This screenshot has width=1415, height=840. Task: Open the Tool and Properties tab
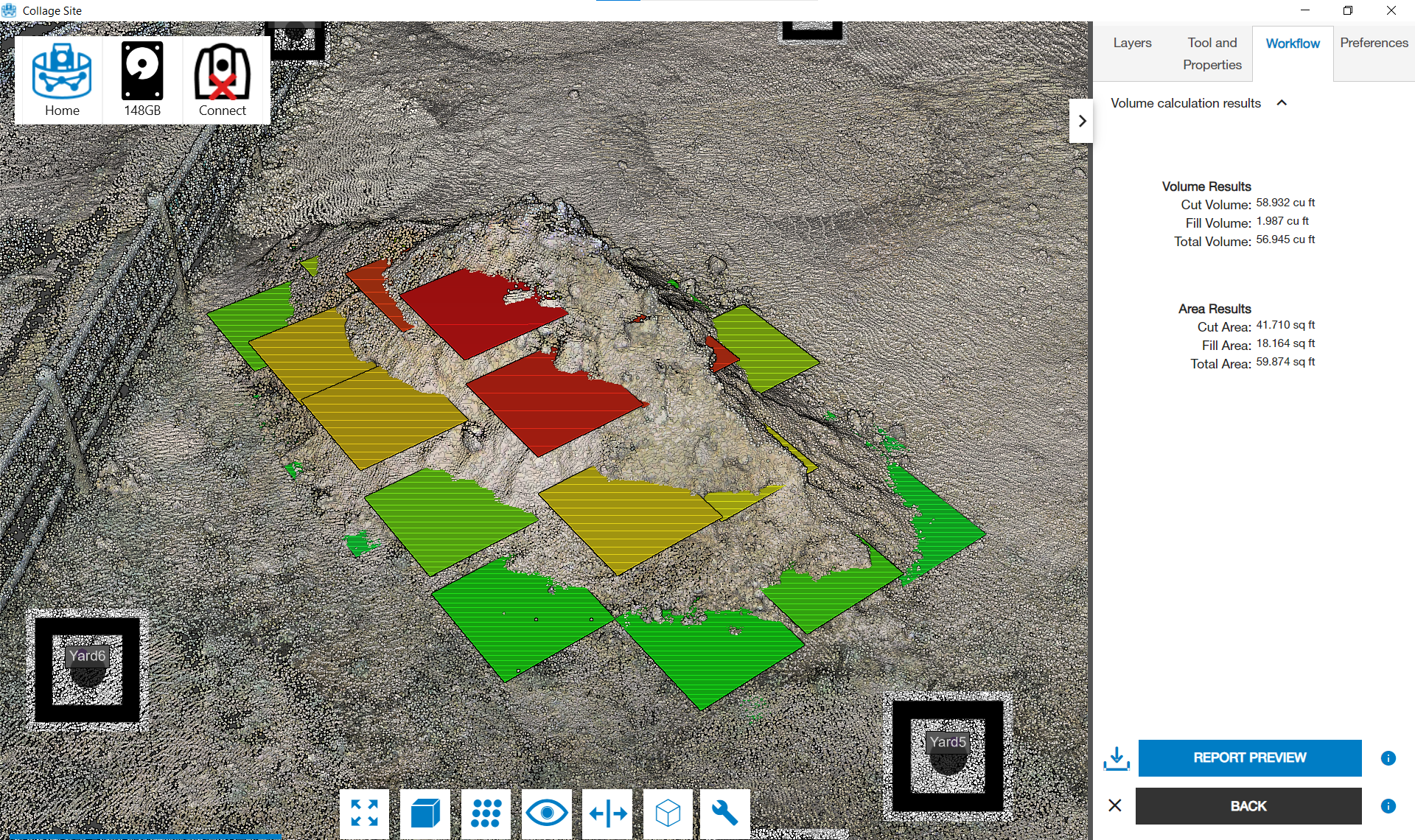[x=1212, y=54]
